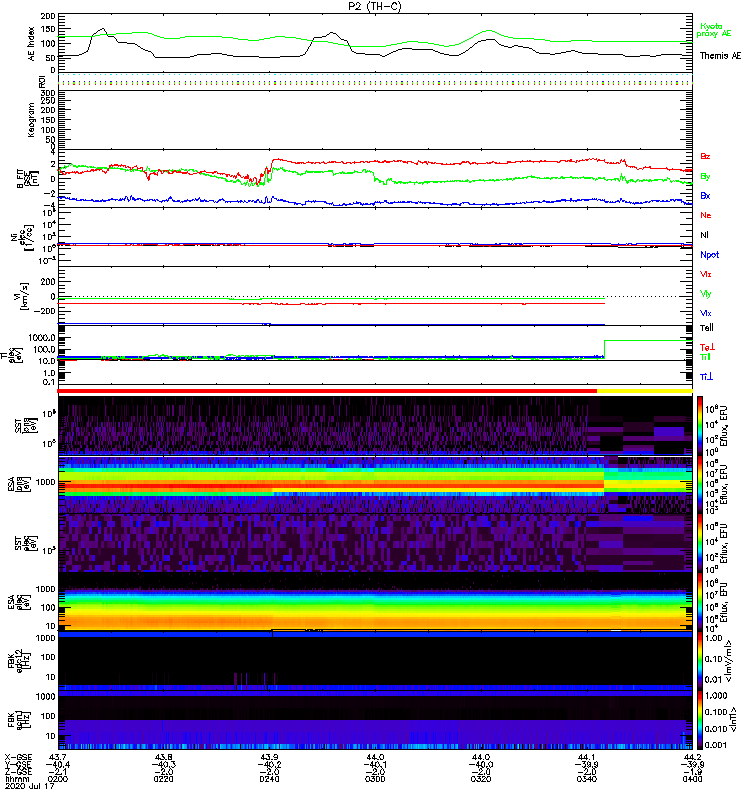Click the AE Index axis label

click(x=32, y=44)
